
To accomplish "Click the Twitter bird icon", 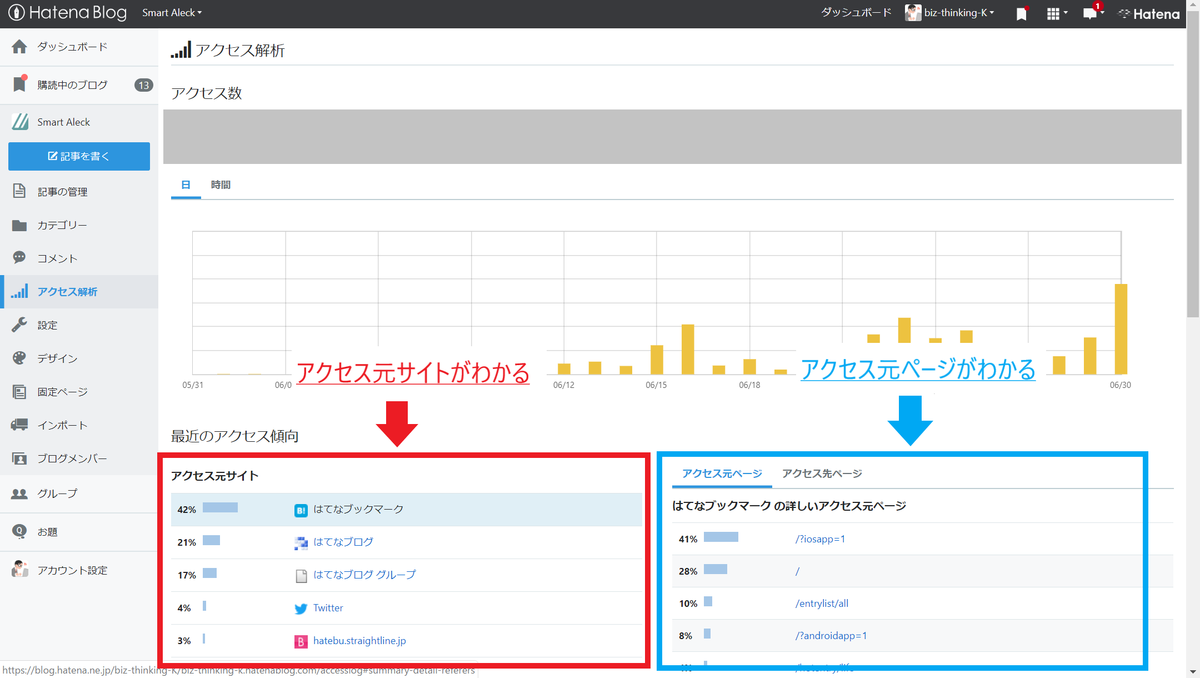I will (301, 608).
